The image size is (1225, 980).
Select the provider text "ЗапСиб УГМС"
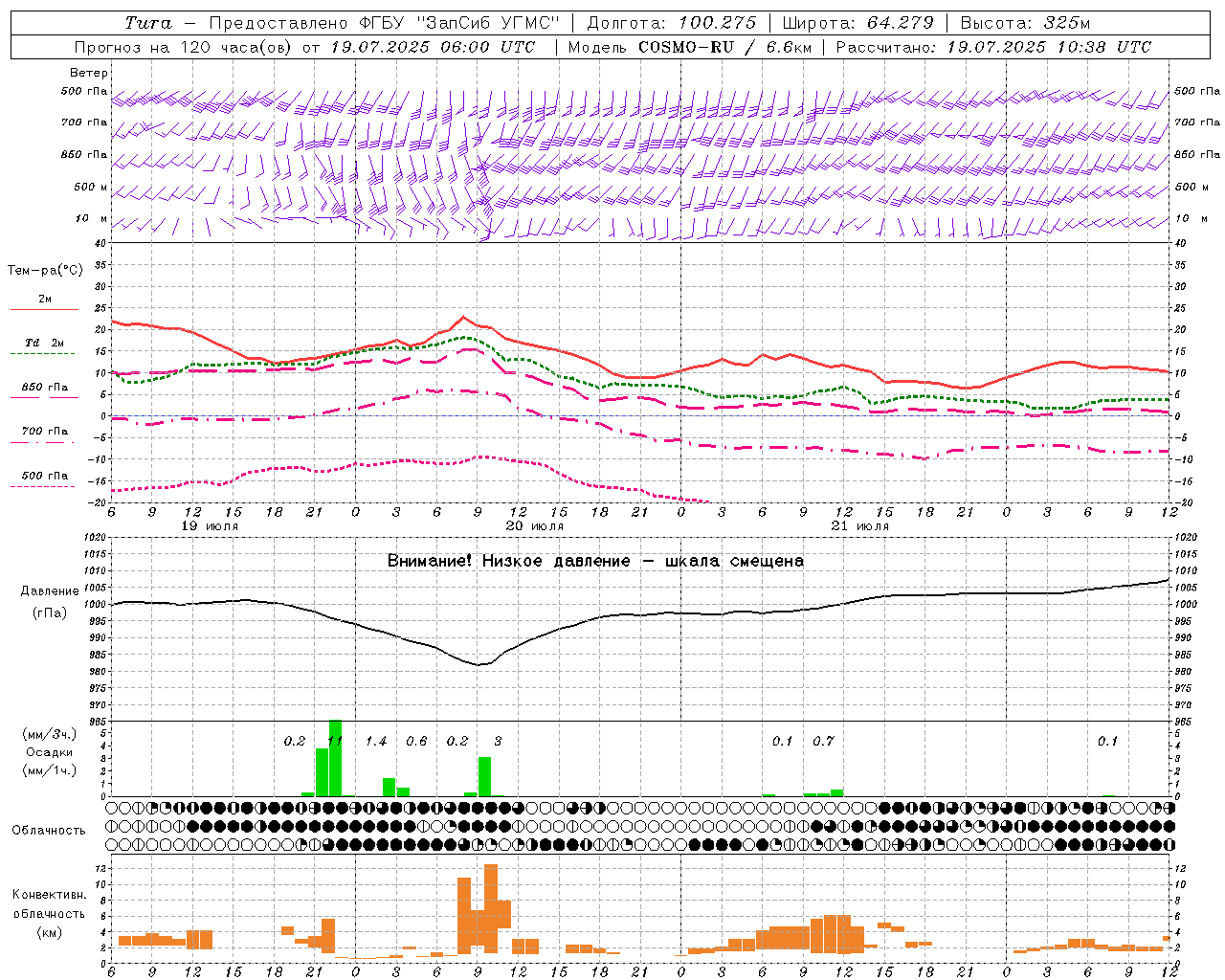[x=488, y=23]
